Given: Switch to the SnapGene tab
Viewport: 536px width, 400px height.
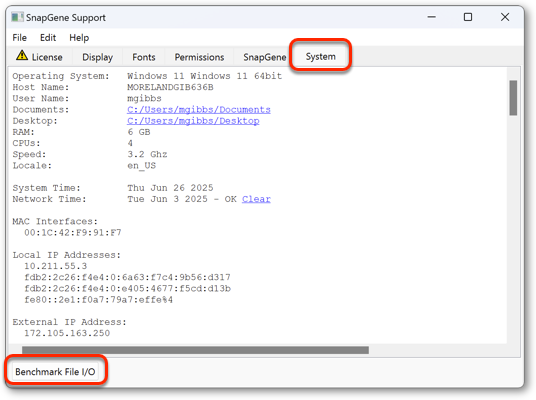Looking at the screenshot, I should (265, 57).
